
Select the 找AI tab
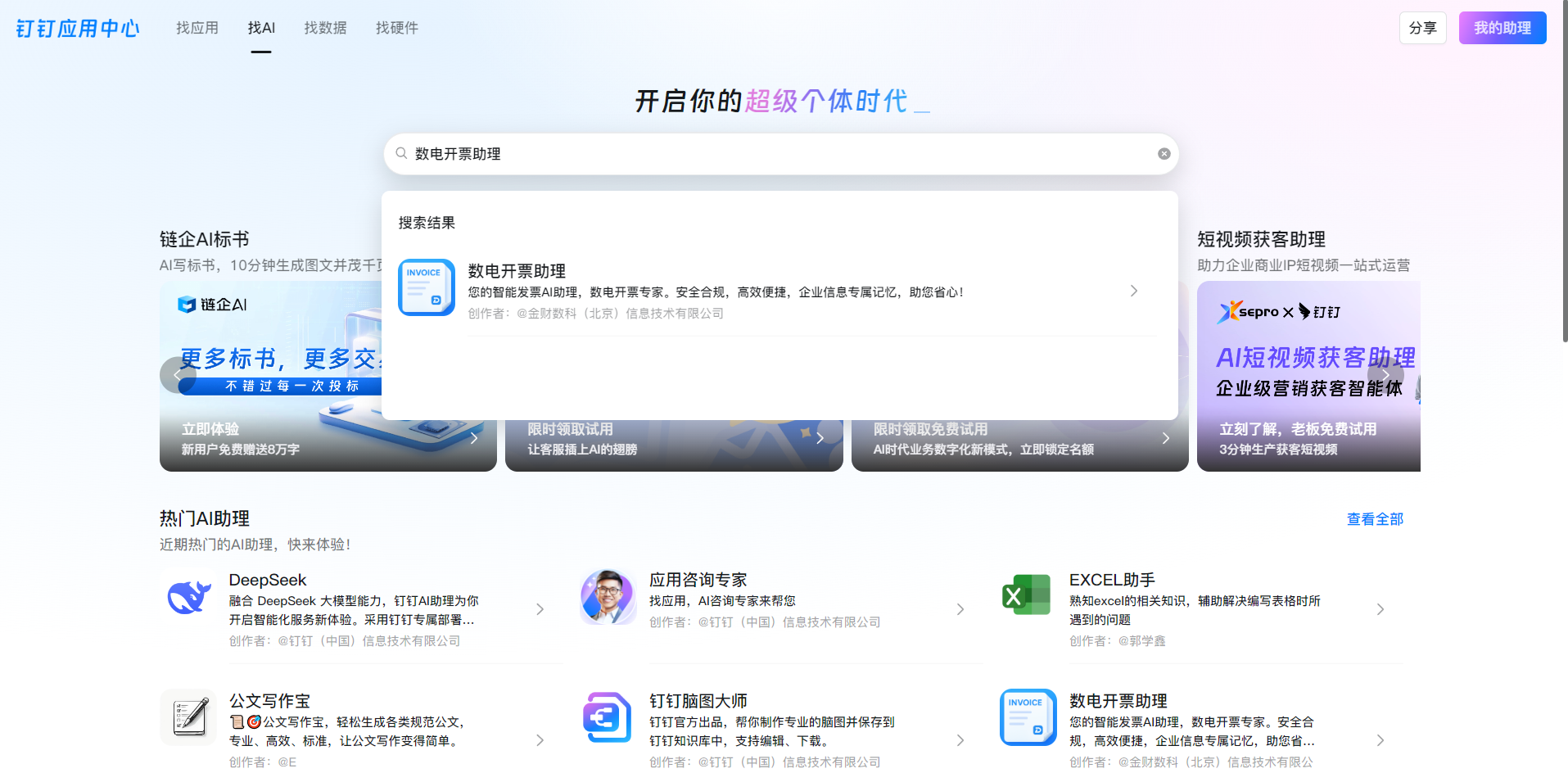point(261,28)
